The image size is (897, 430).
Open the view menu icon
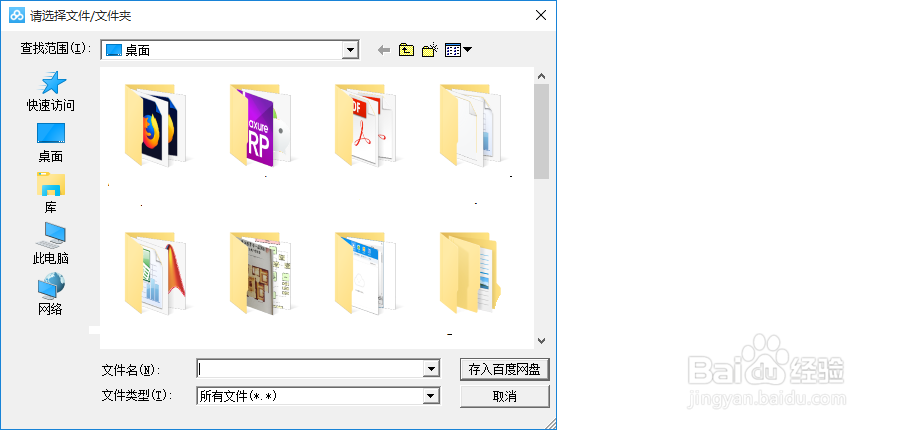458,50
